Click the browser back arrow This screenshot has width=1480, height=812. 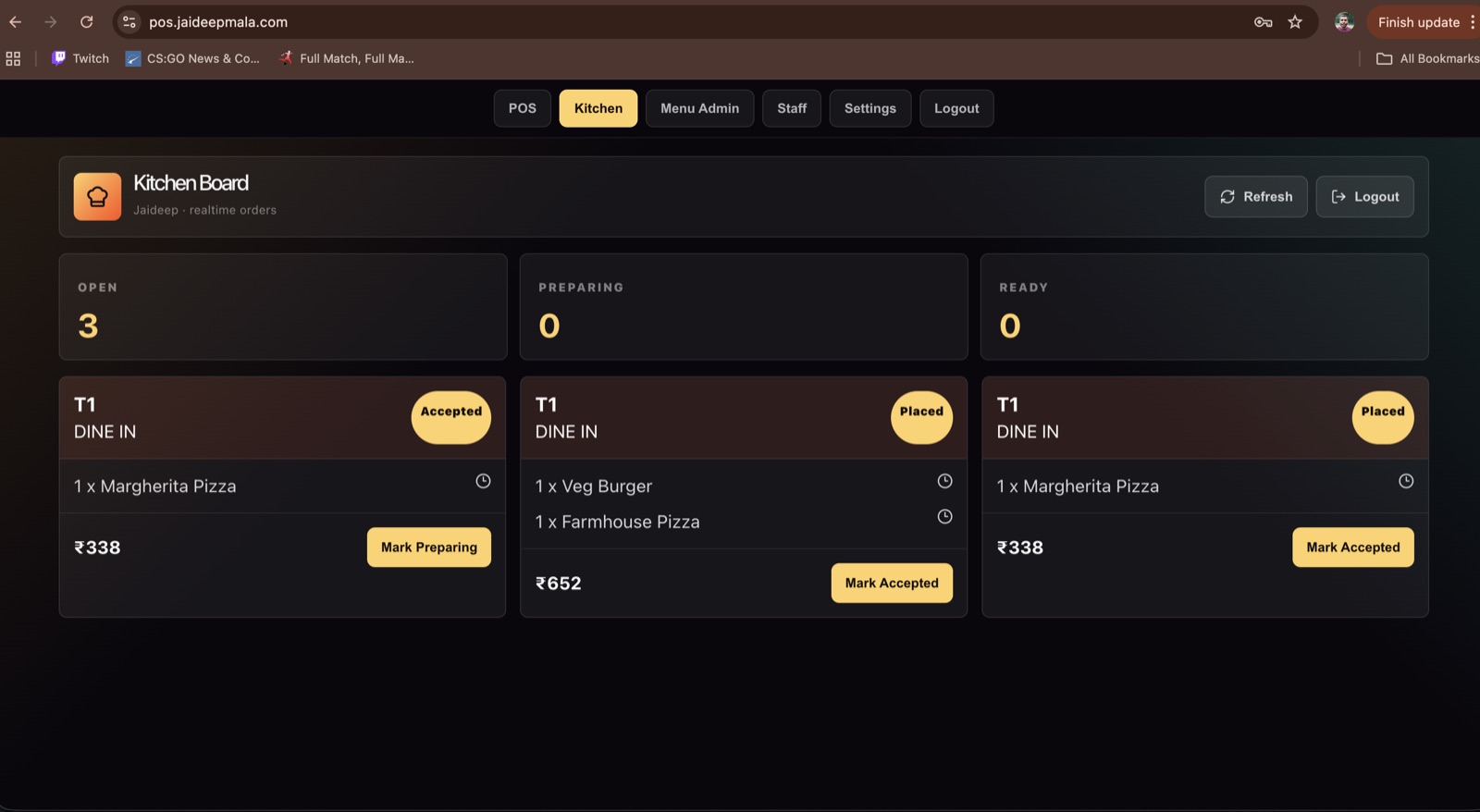tap(16, 22)
